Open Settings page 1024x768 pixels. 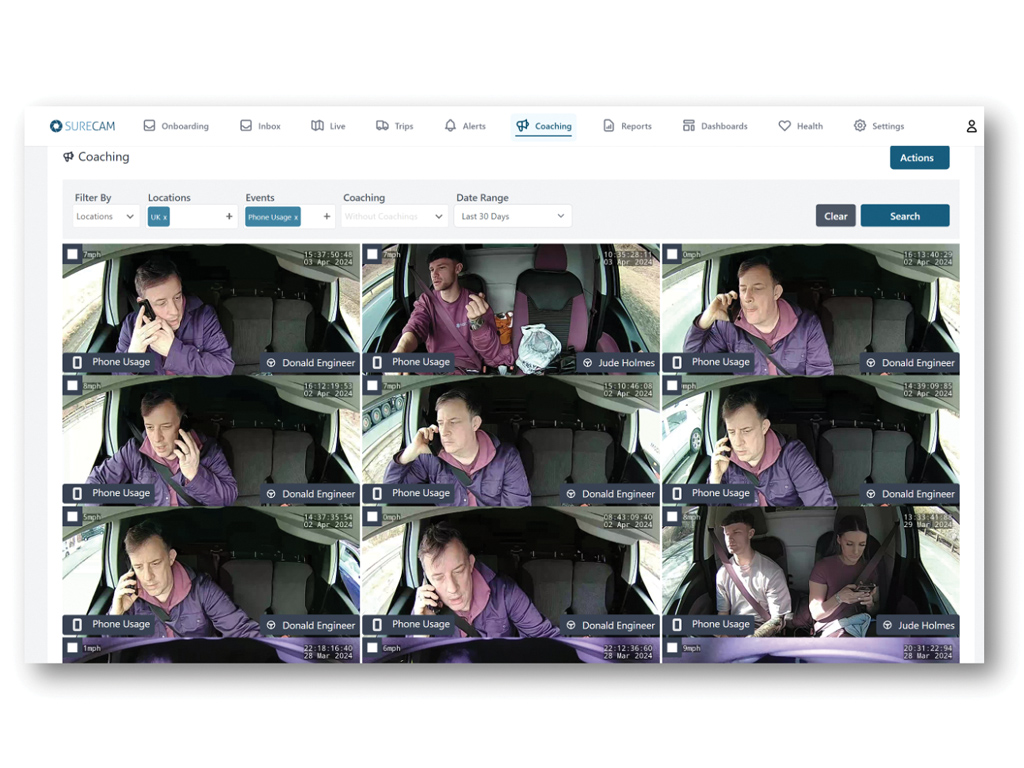pos(880,126)
